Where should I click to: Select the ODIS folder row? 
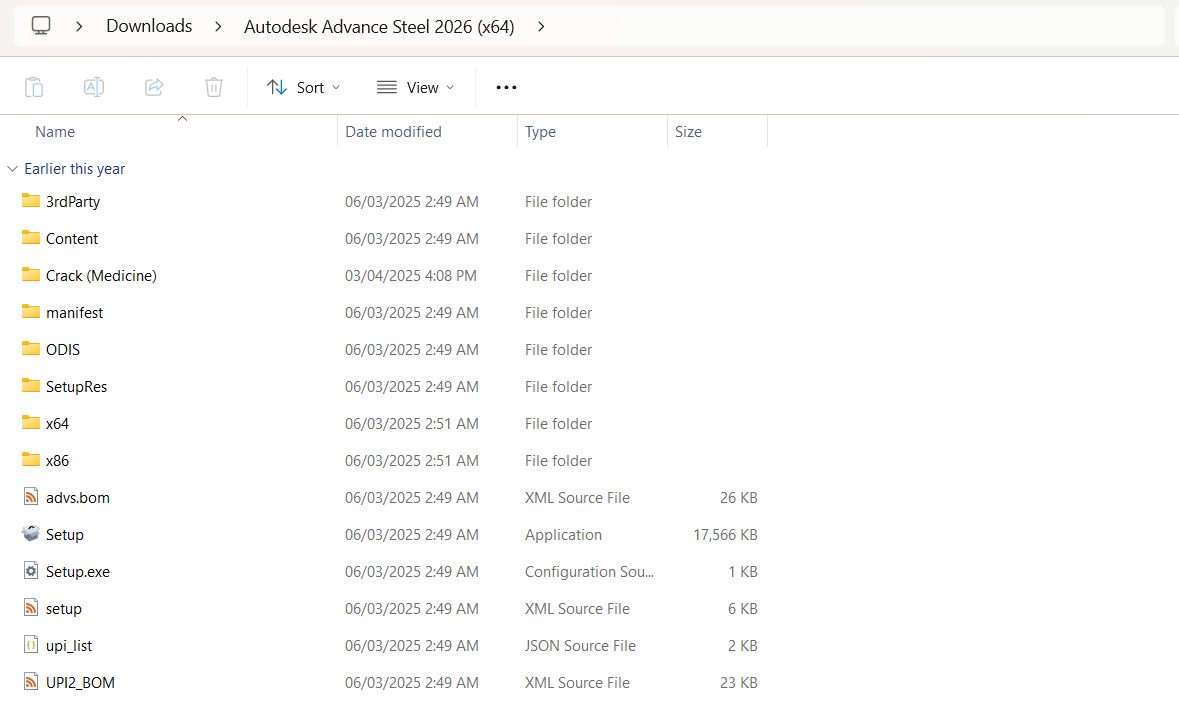63,349
